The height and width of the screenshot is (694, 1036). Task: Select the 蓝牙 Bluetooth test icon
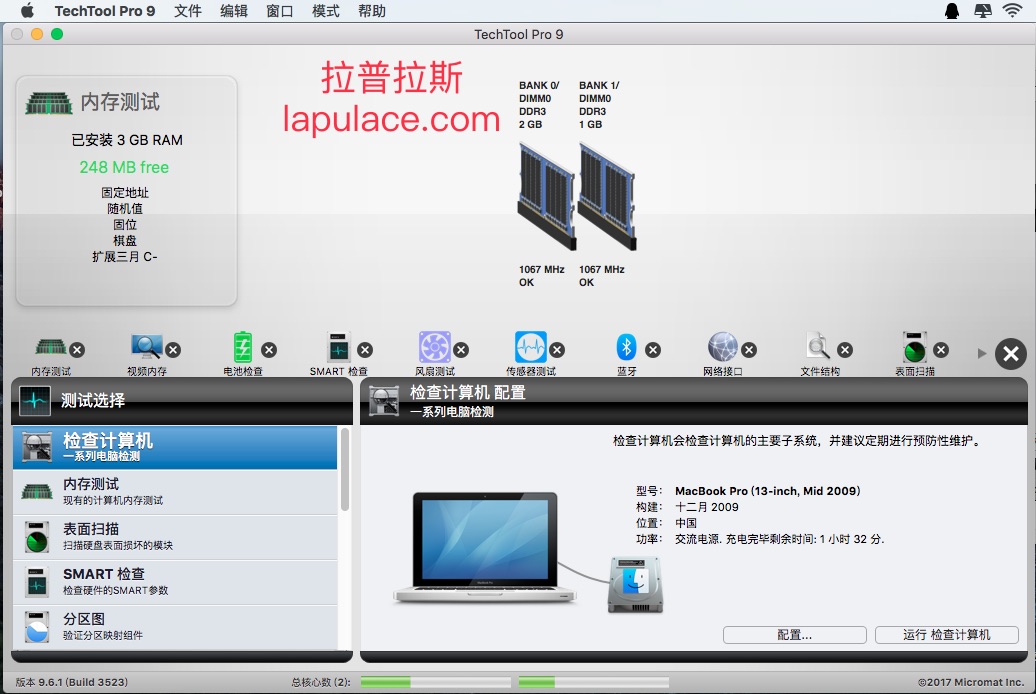point(626,347)
